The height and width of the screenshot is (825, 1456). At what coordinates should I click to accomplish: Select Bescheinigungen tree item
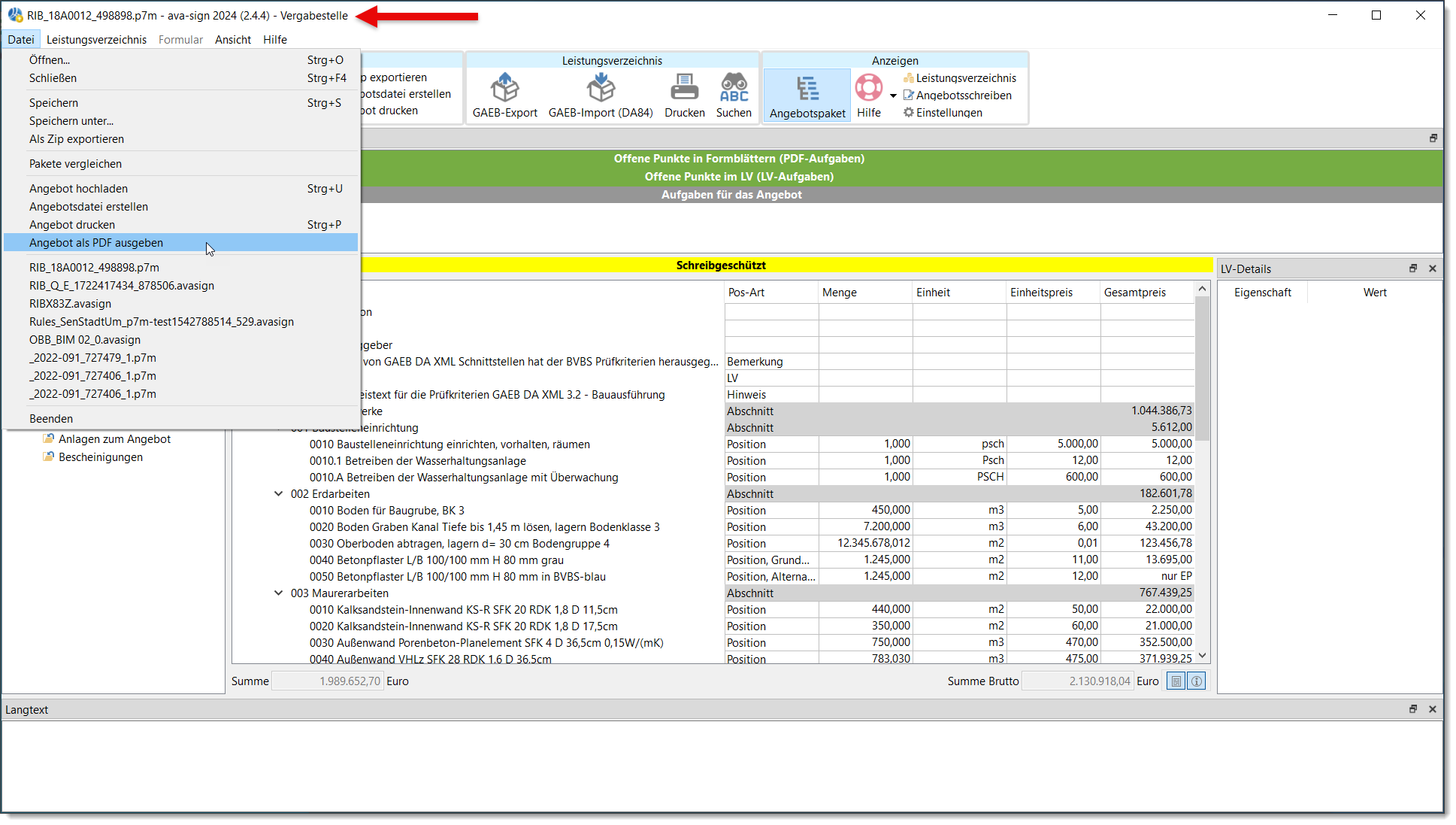[101, 457]
